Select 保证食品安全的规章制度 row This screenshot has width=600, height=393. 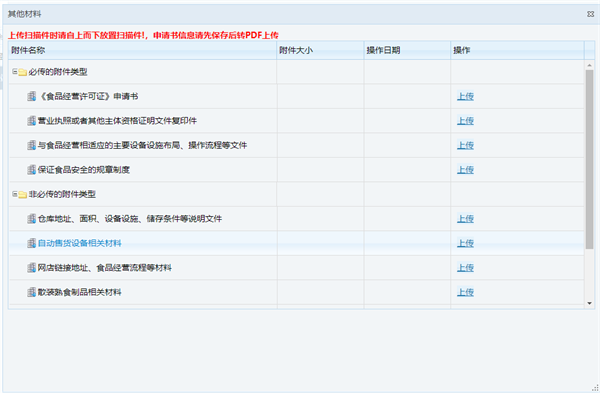point(84,170)
